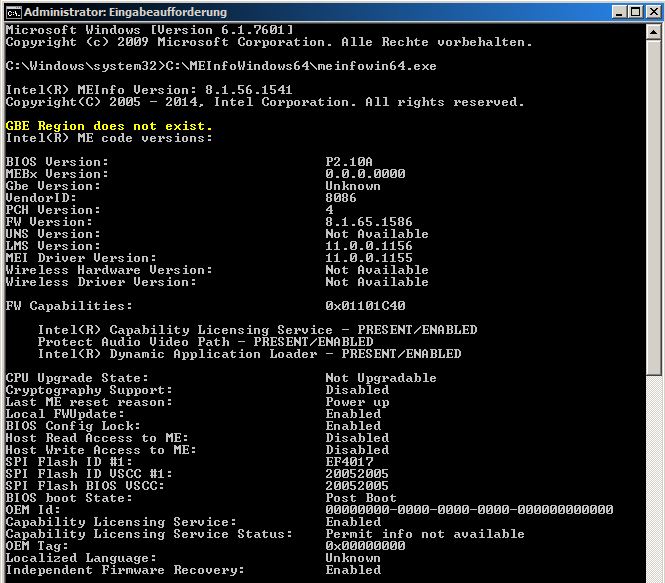Click 'Permit info not available' status
The width and height of the screenshot is (665, 583).
coord(425,534)
